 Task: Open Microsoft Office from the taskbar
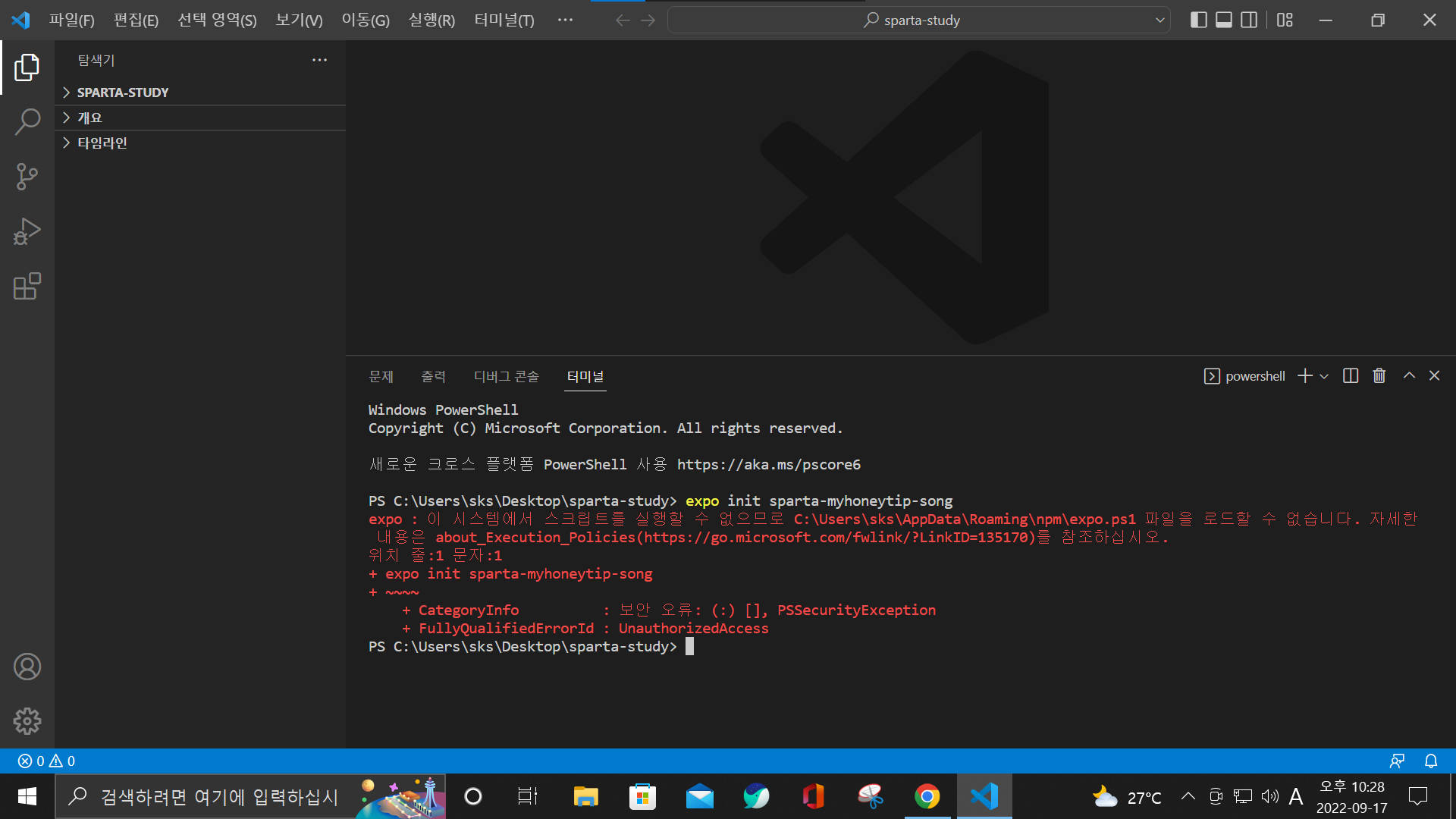[813, 796]
